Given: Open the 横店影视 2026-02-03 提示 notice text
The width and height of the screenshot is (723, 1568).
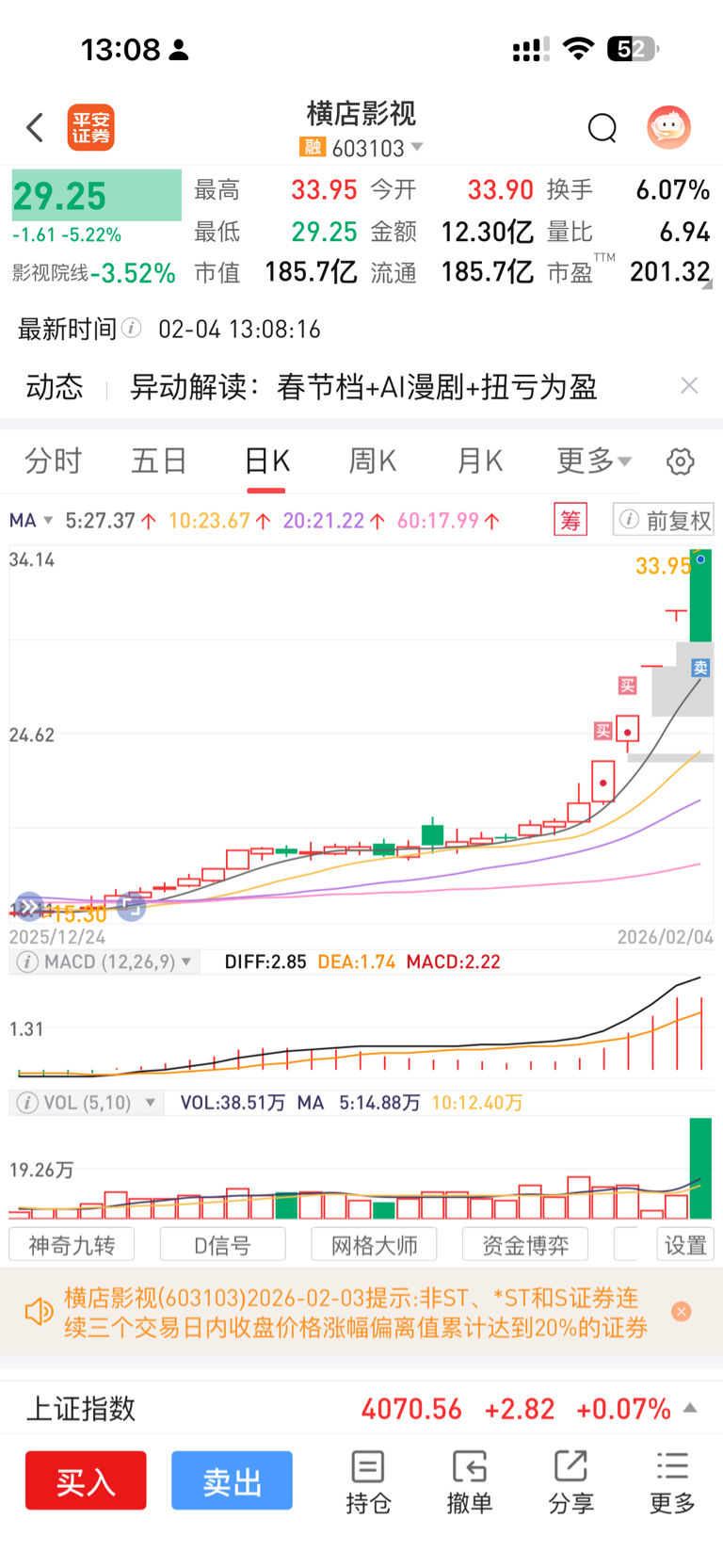Looking at the screenshot, I should 356,1312.
